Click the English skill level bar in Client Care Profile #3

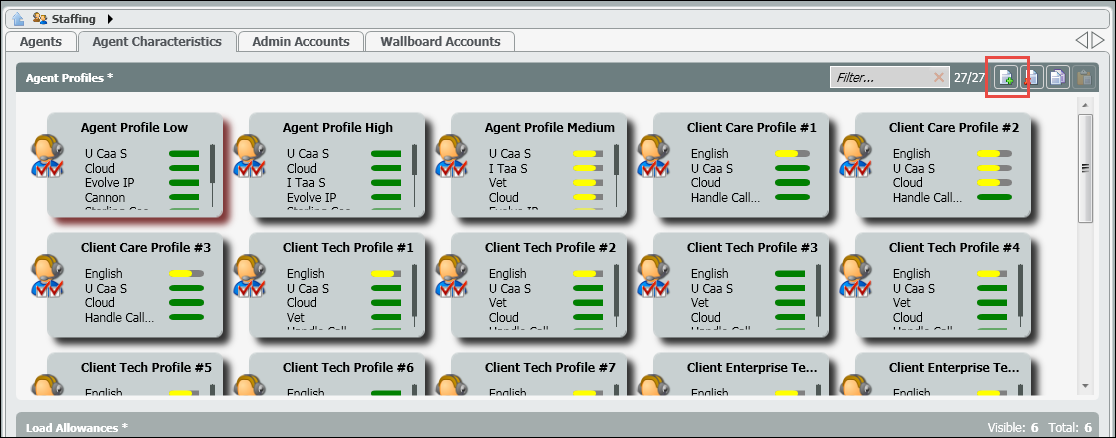(186, 274)
